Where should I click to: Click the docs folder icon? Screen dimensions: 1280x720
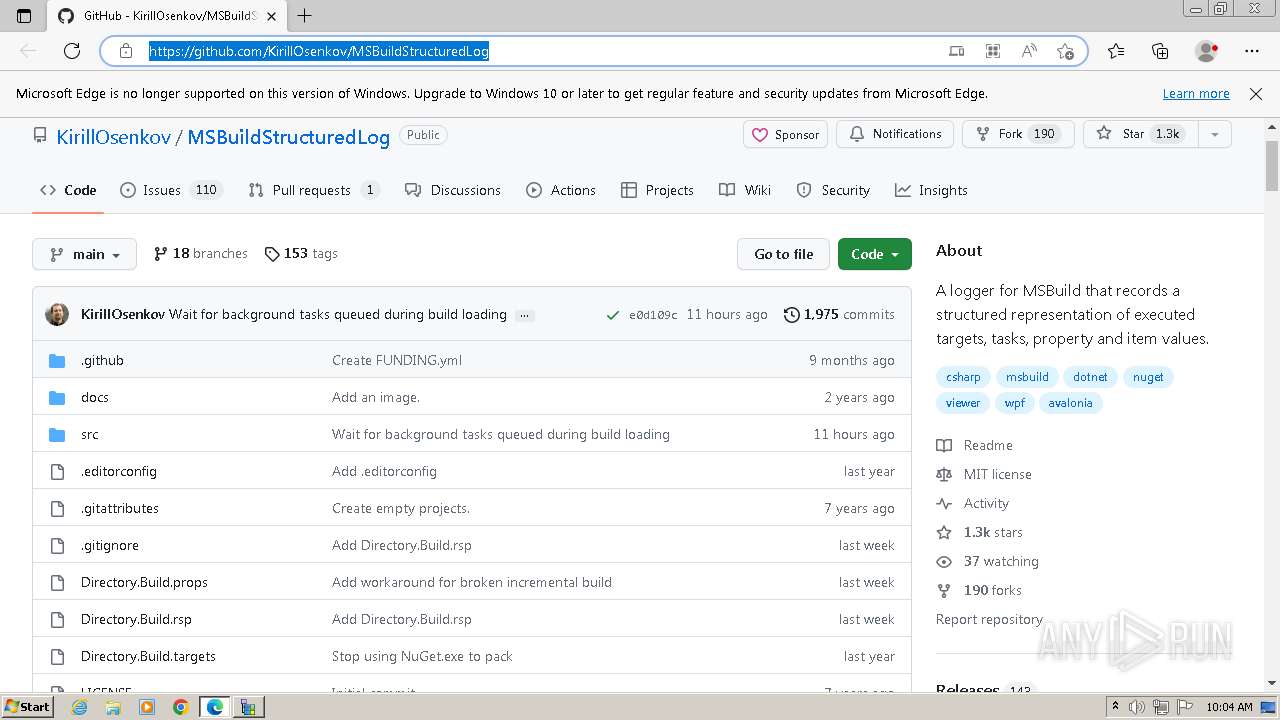pos(57,397)
